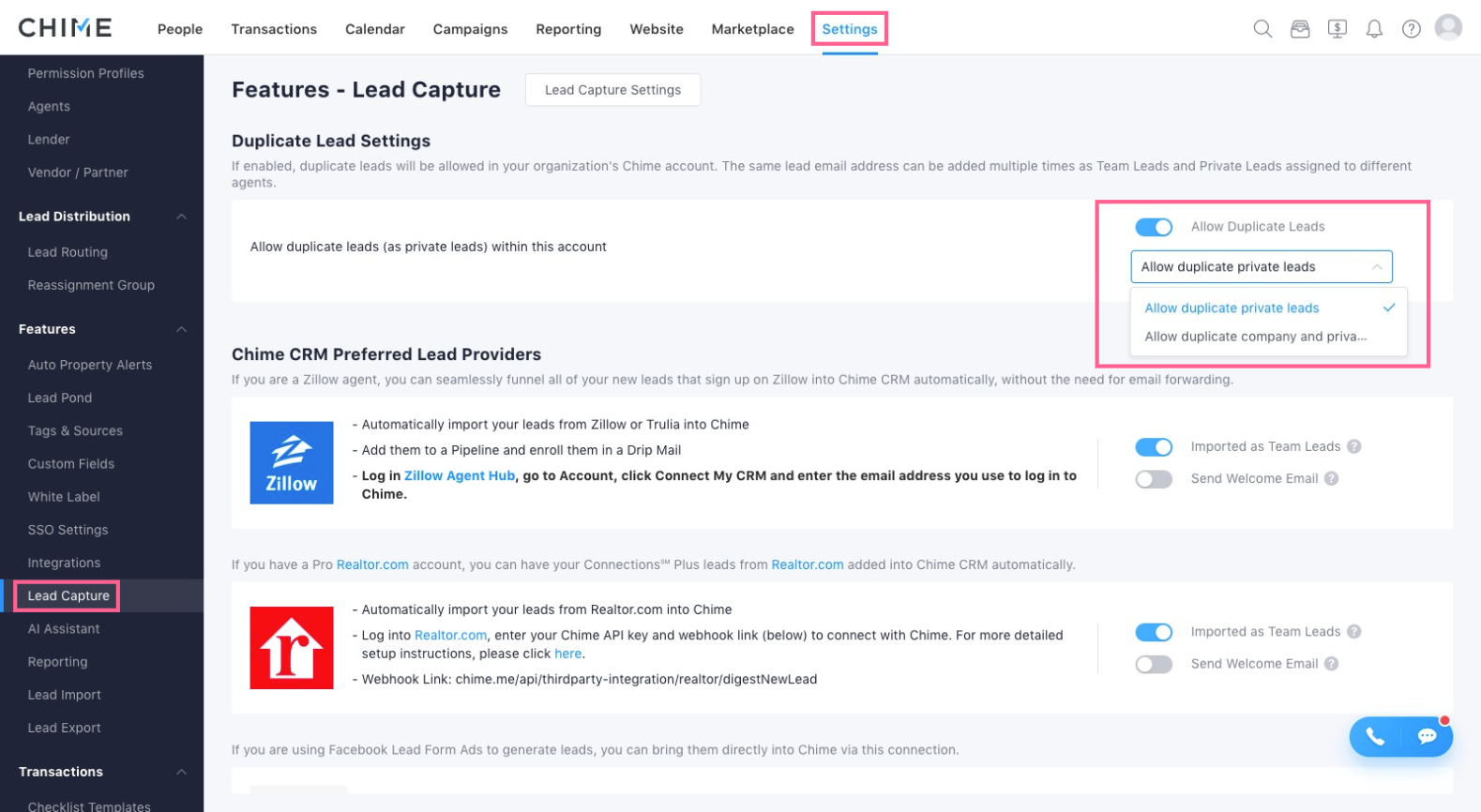
Task: Click the Chime logo
Action: pyautogui.click(x=65, y=28)
